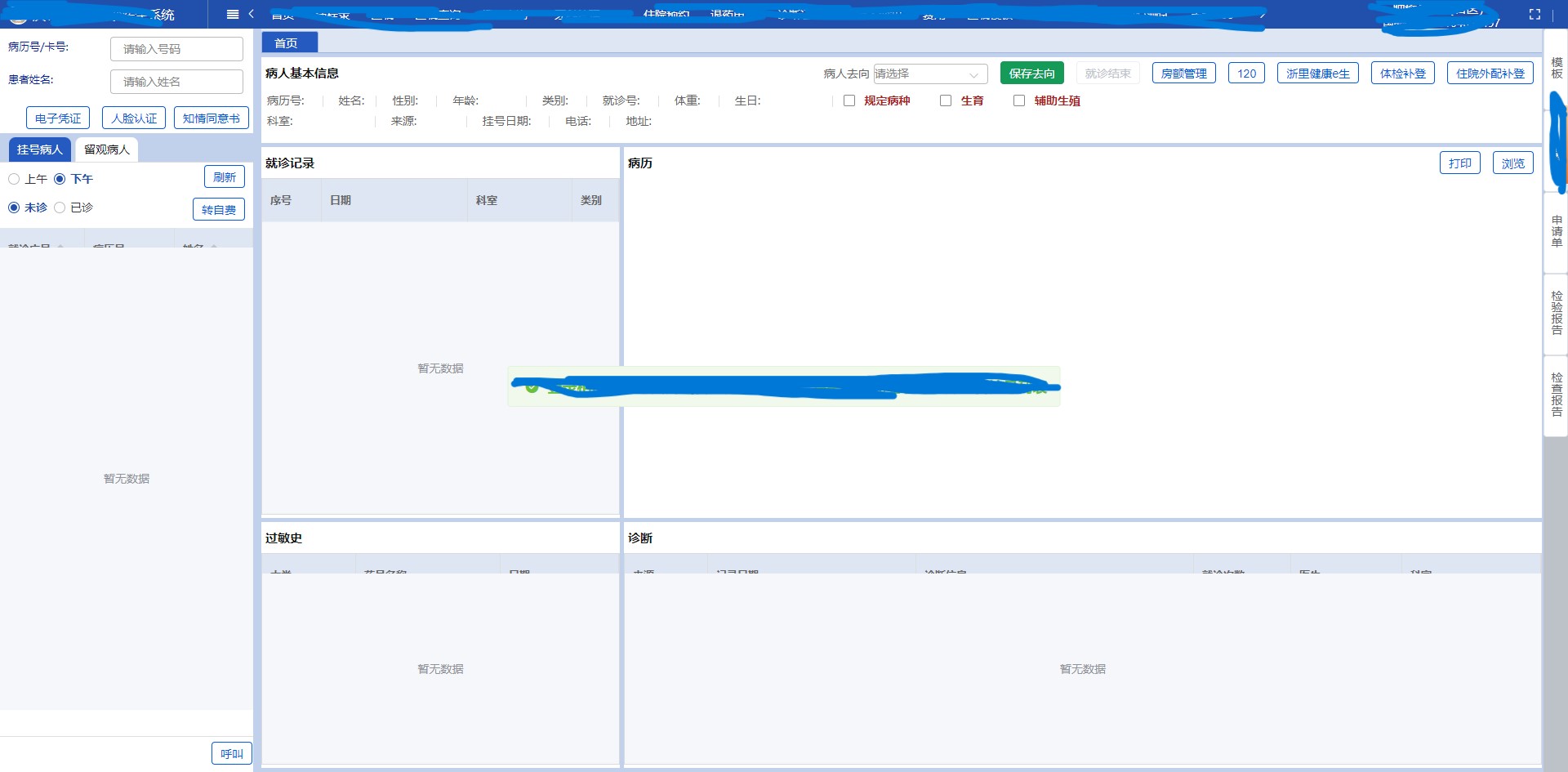Open 房颤管理
Image resolution: width=1568 pixels, height=772 pixels.
point(1184,74)
